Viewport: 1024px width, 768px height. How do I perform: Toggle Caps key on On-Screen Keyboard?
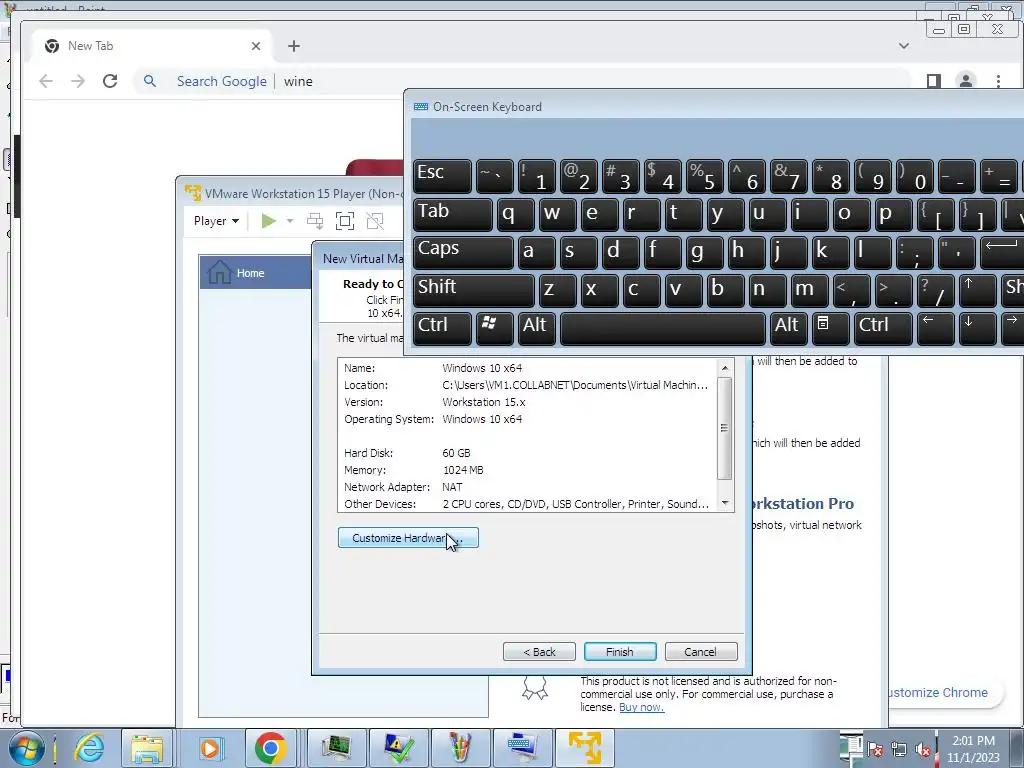tap(463, 252)
